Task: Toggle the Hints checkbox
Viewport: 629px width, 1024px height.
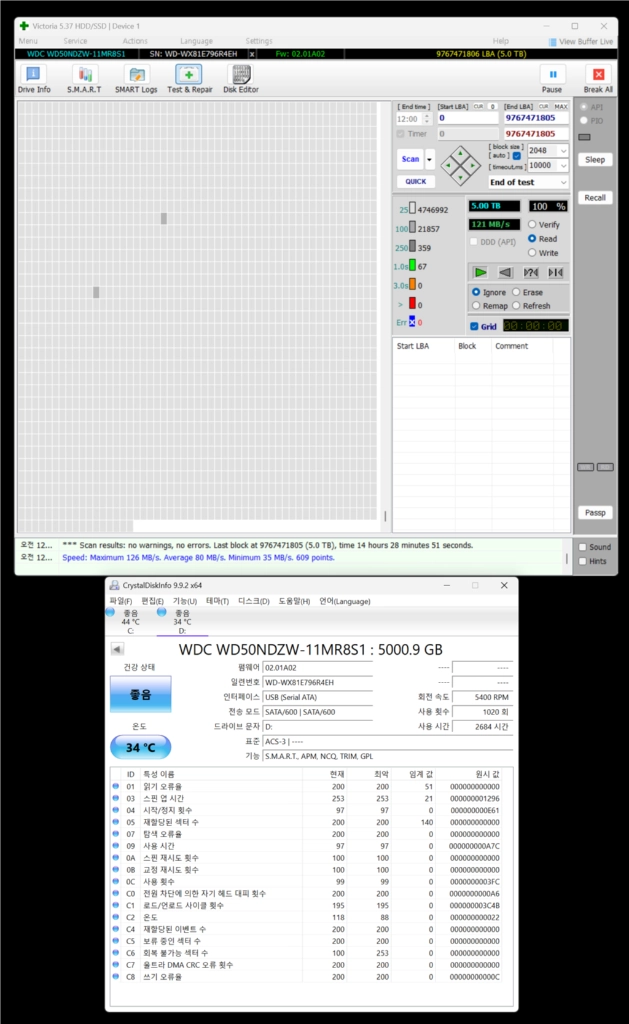Action: click(583, 562)
